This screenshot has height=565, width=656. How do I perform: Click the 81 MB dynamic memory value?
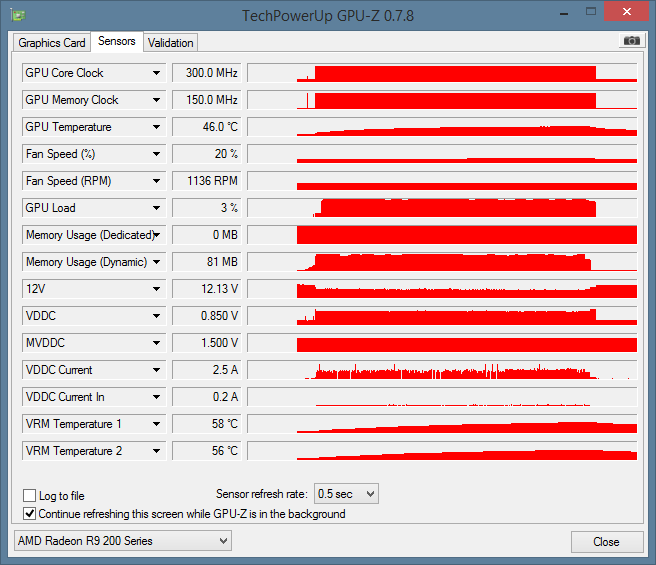click(207, 262)
